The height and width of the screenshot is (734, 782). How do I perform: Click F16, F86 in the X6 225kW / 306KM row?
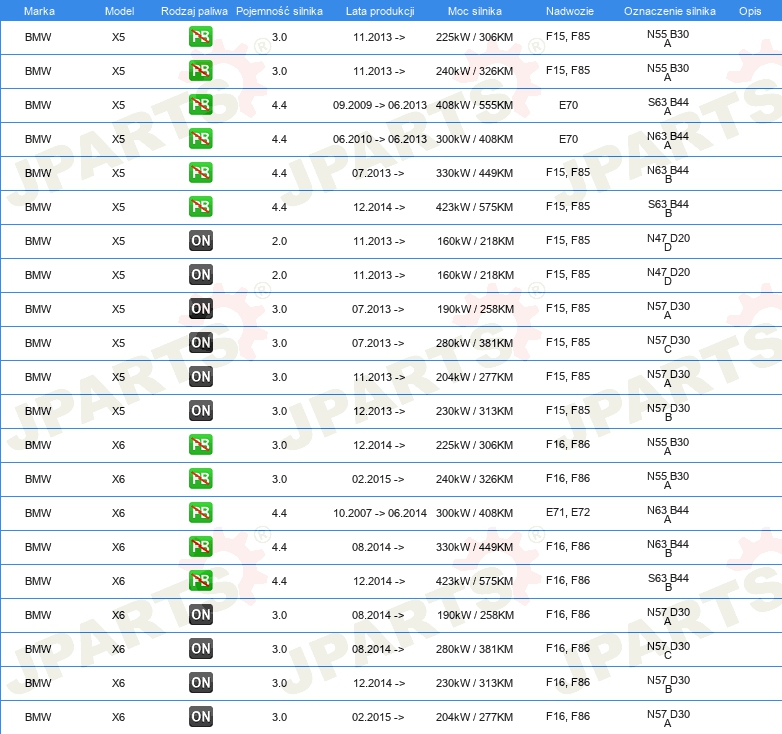pyautogui.click(x=568, y=444)
